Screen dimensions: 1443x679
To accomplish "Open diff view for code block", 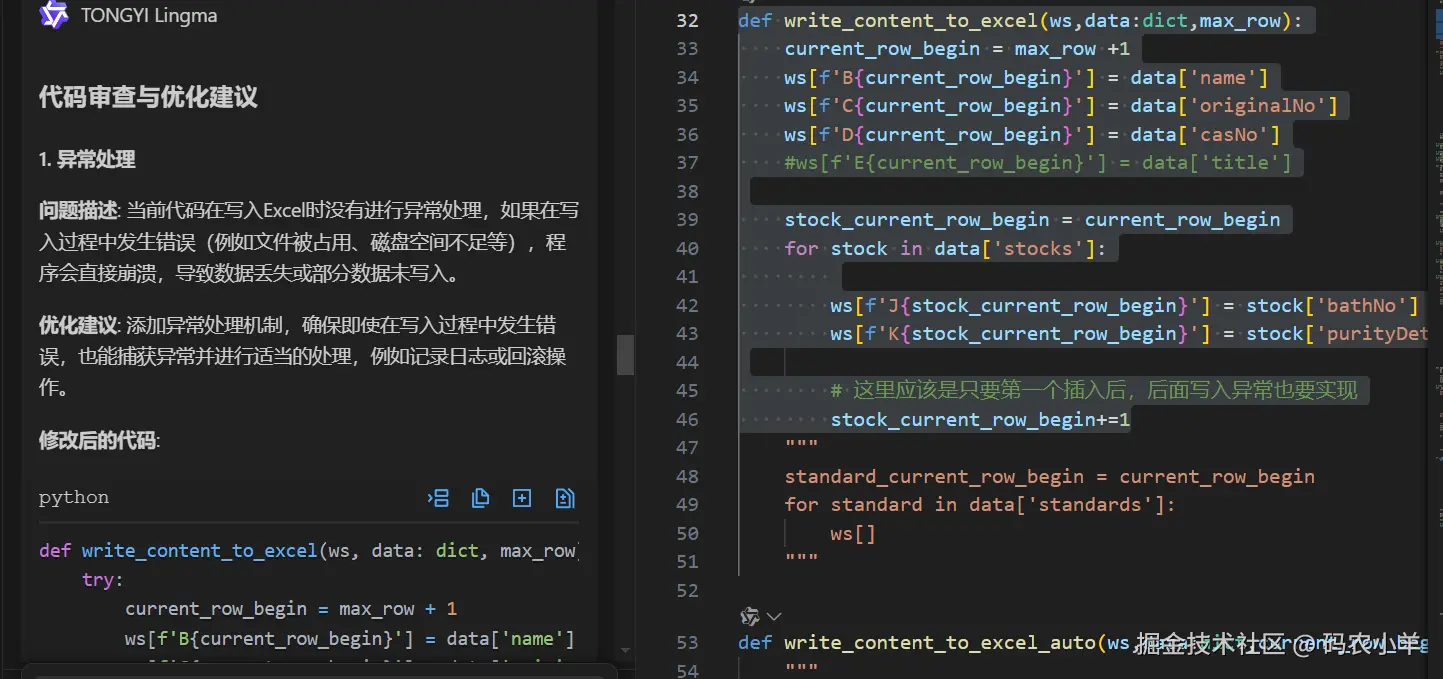I will [564, 498].
